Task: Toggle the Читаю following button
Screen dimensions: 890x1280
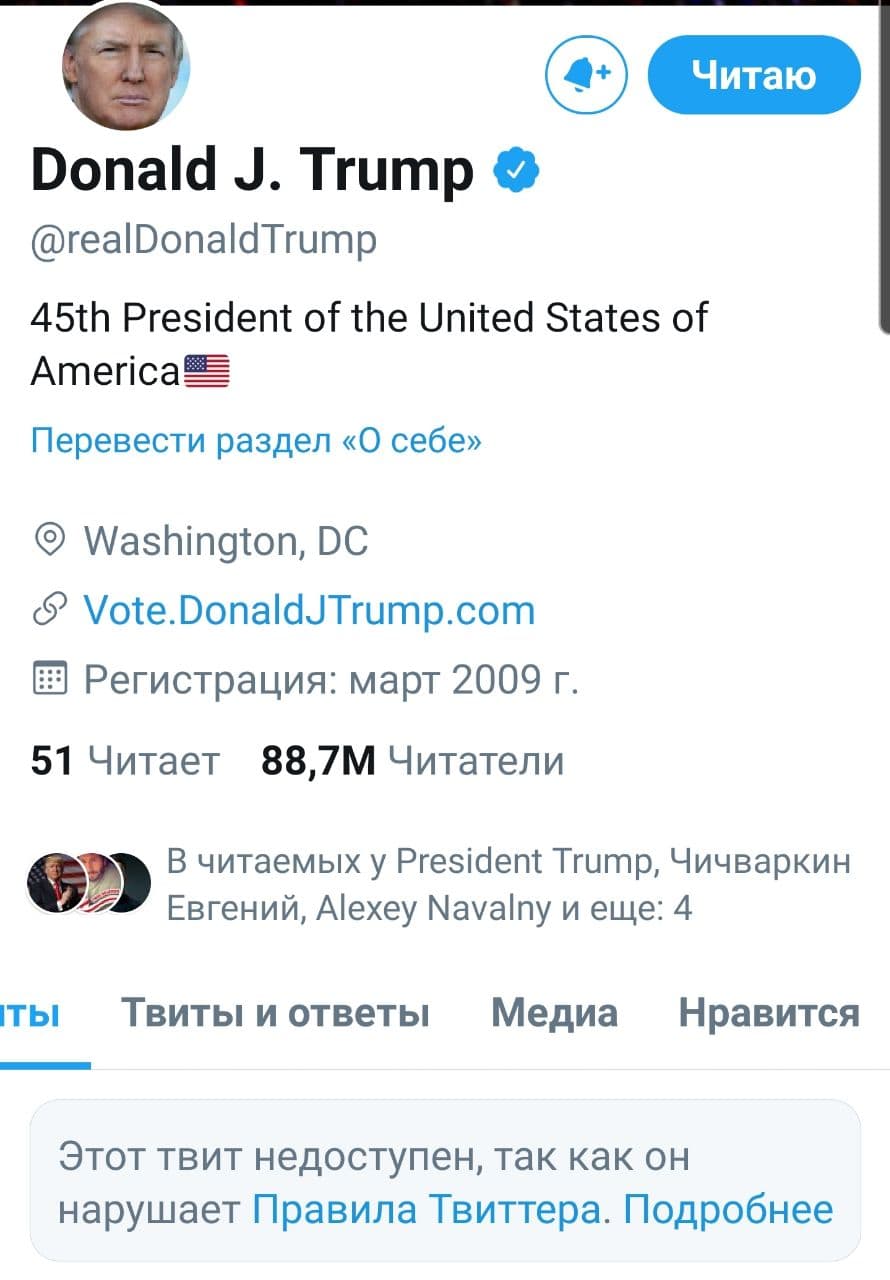Action: [754, 75]
